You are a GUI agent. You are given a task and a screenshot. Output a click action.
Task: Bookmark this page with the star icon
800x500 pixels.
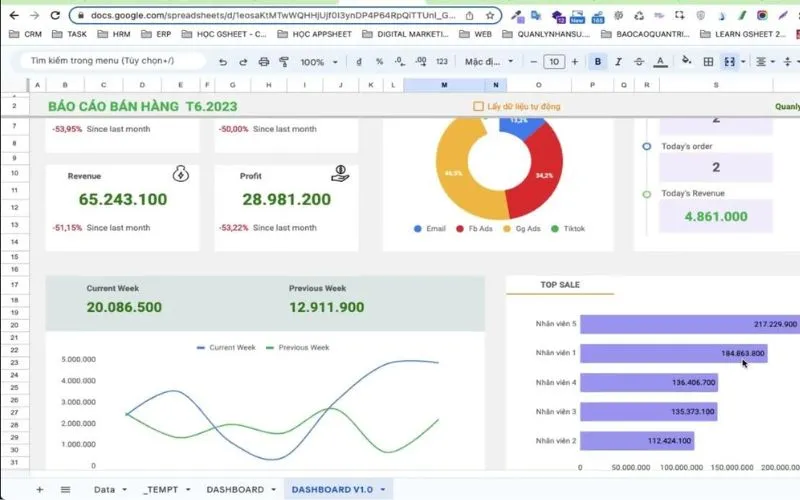(490, 16)
